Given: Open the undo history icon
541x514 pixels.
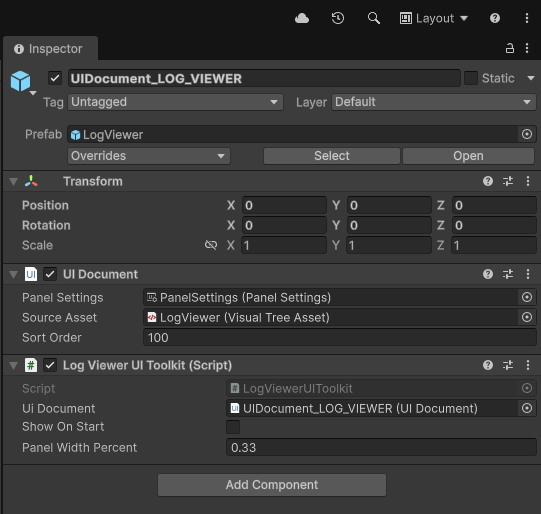Looking at the screenshot, I should [338, 18].
